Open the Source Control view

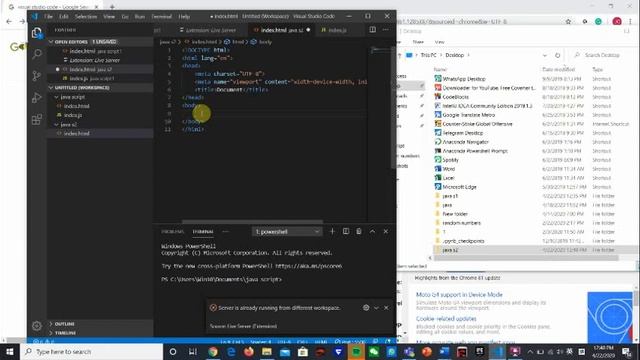(x=37, y=76)
